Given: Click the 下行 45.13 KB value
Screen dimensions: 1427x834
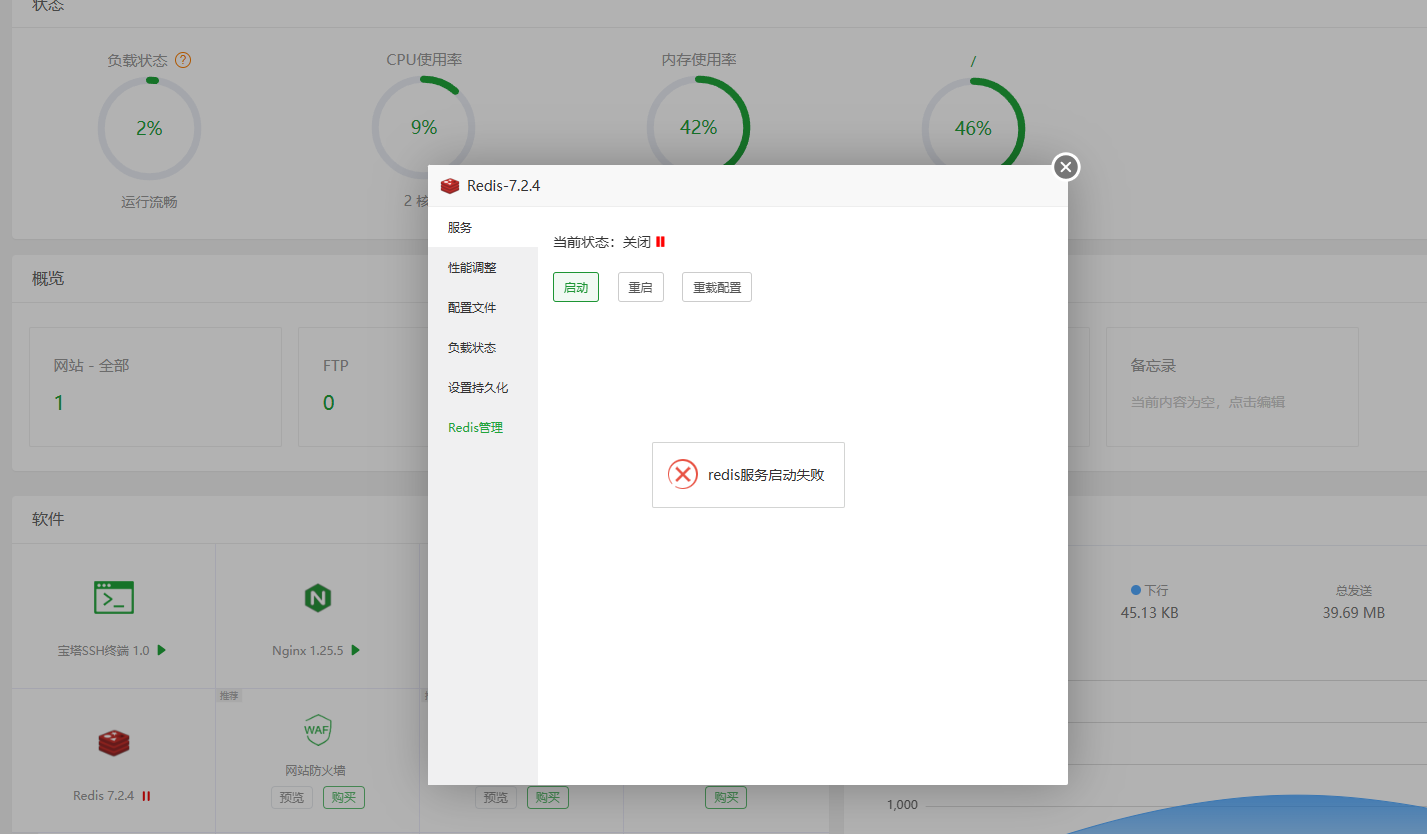Looking at the screenshot, I should click(1149, 612).
